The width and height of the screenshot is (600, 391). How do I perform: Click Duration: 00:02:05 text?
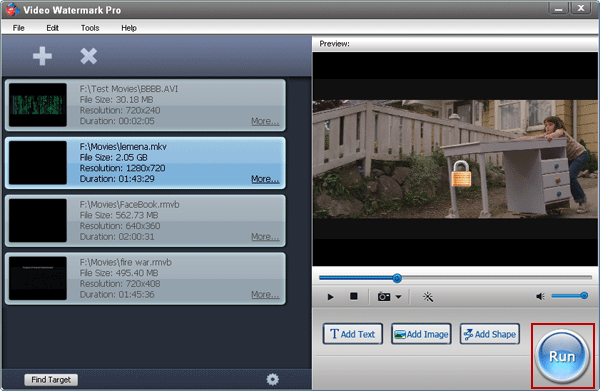(117, 121)
